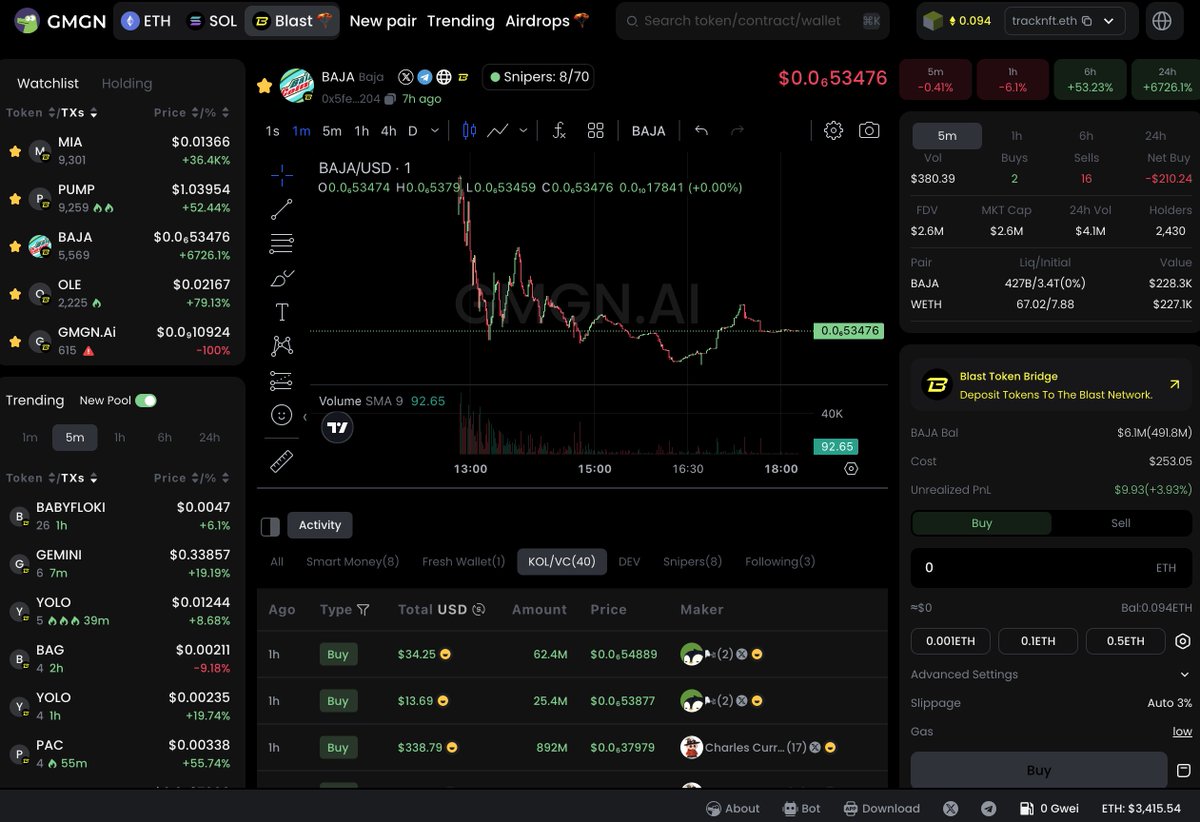The image size is (1200, 822).
Task: Open footer Telegram icon
Action: 989,808
